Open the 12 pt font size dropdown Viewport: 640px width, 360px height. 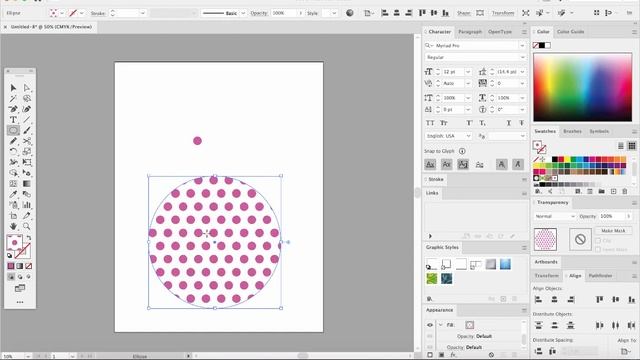468,72
